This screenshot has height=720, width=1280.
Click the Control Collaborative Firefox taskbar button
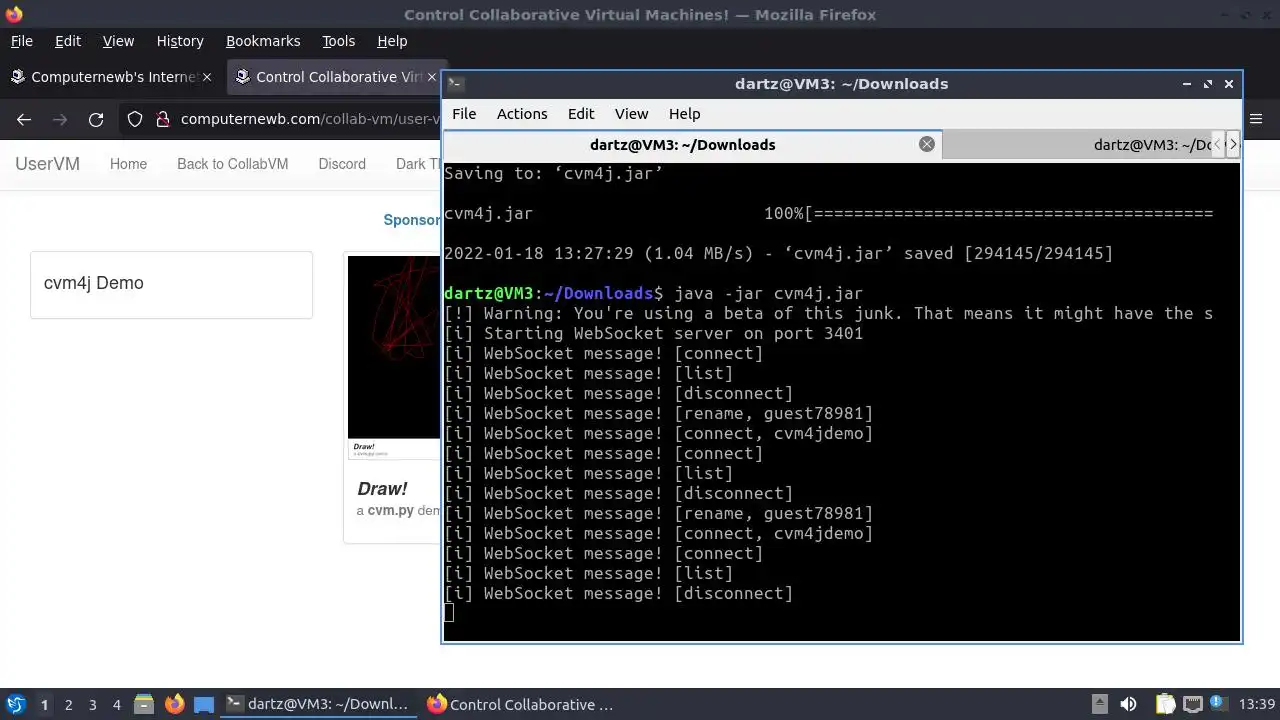click(522, 704)
